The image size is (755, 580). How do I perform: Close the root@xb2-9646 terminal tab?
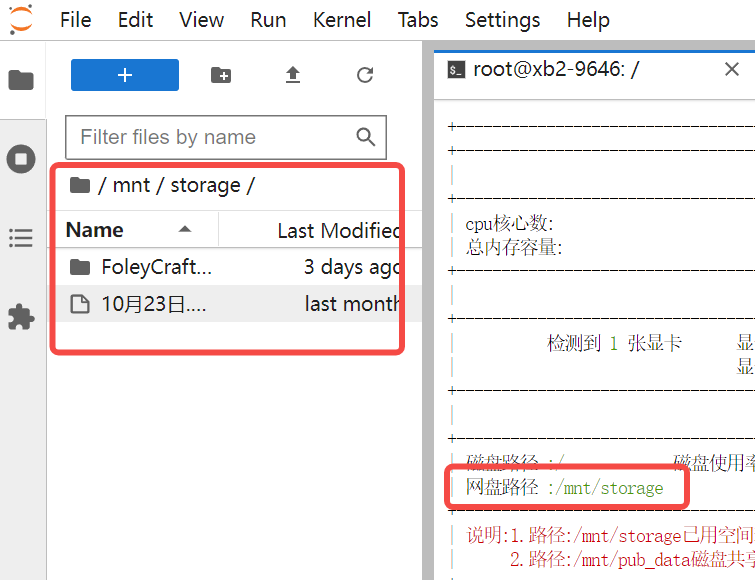(731, 69)
